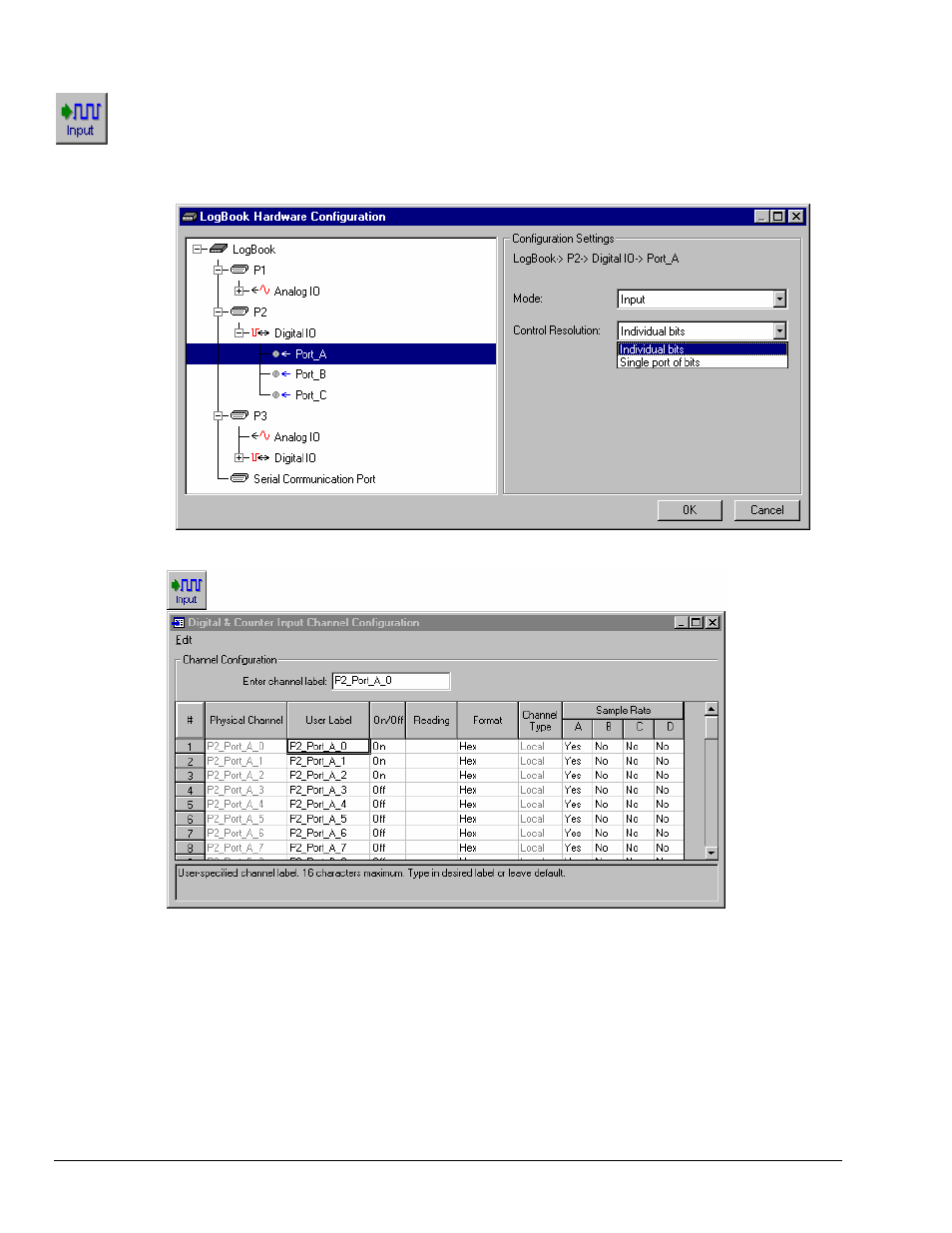Viewport: 952px width, 1233px height.
Task: Click user label P2_Port_A_7 cell
Action: coord(328,848)
